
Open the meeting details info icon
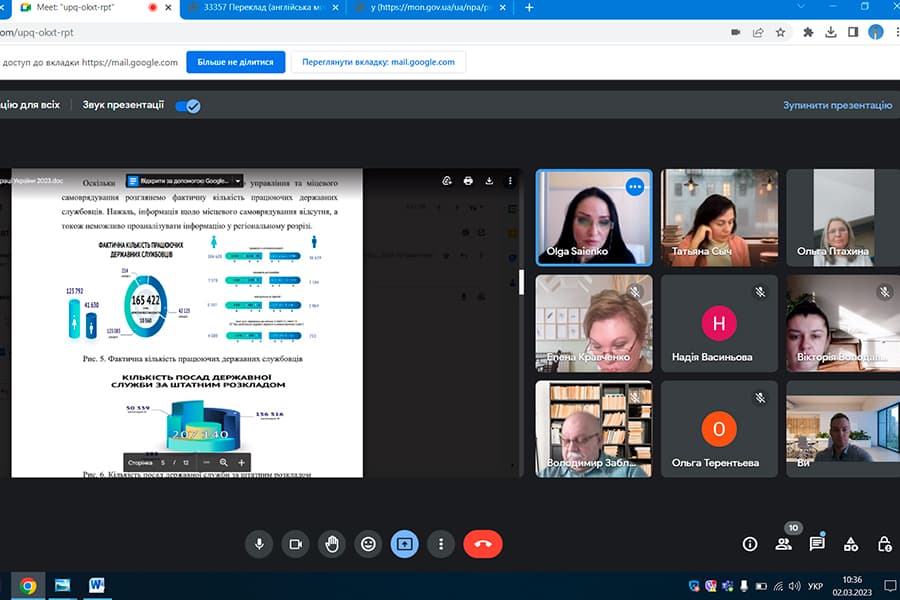[750, 544]
